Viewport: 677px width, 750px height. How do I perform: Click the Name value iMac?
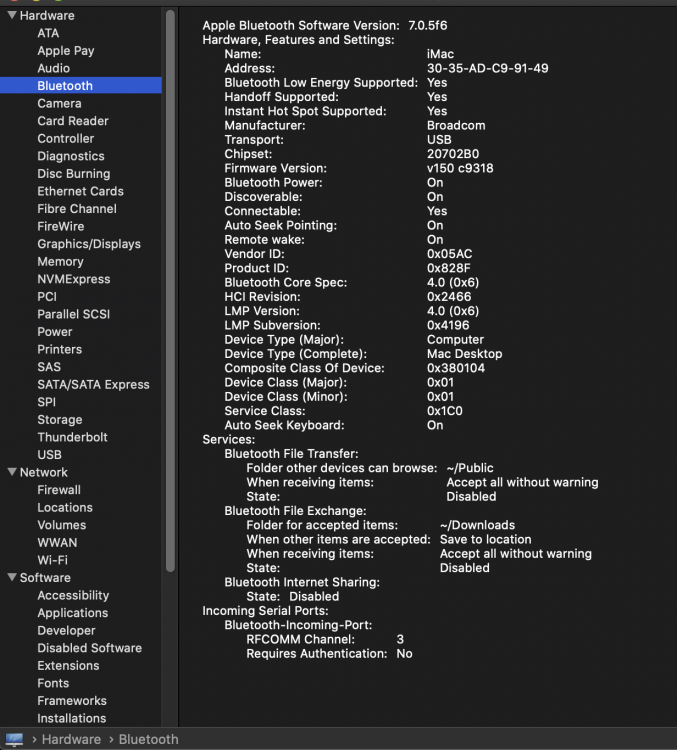coord(440,54)
